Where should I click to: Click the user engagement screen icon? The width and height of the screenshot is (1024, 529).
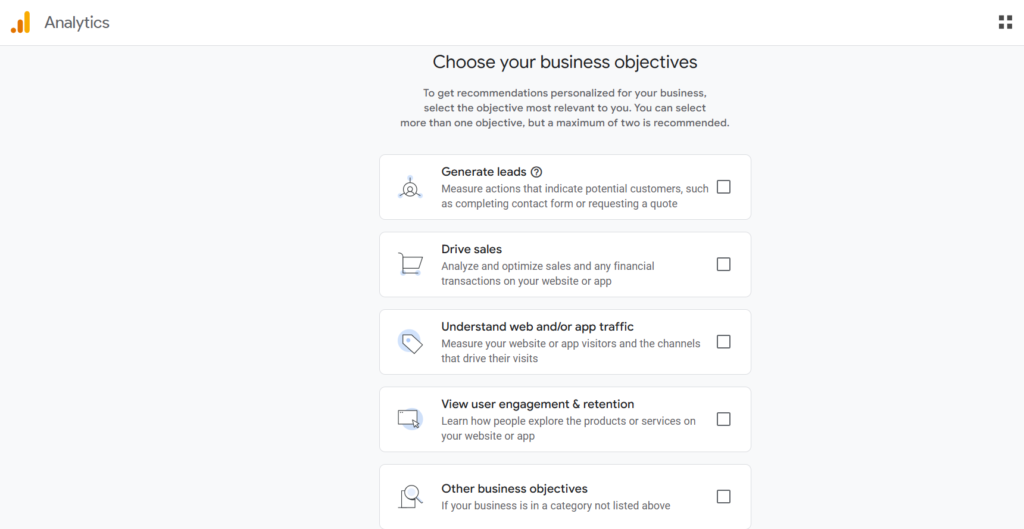tap(410, 419)
